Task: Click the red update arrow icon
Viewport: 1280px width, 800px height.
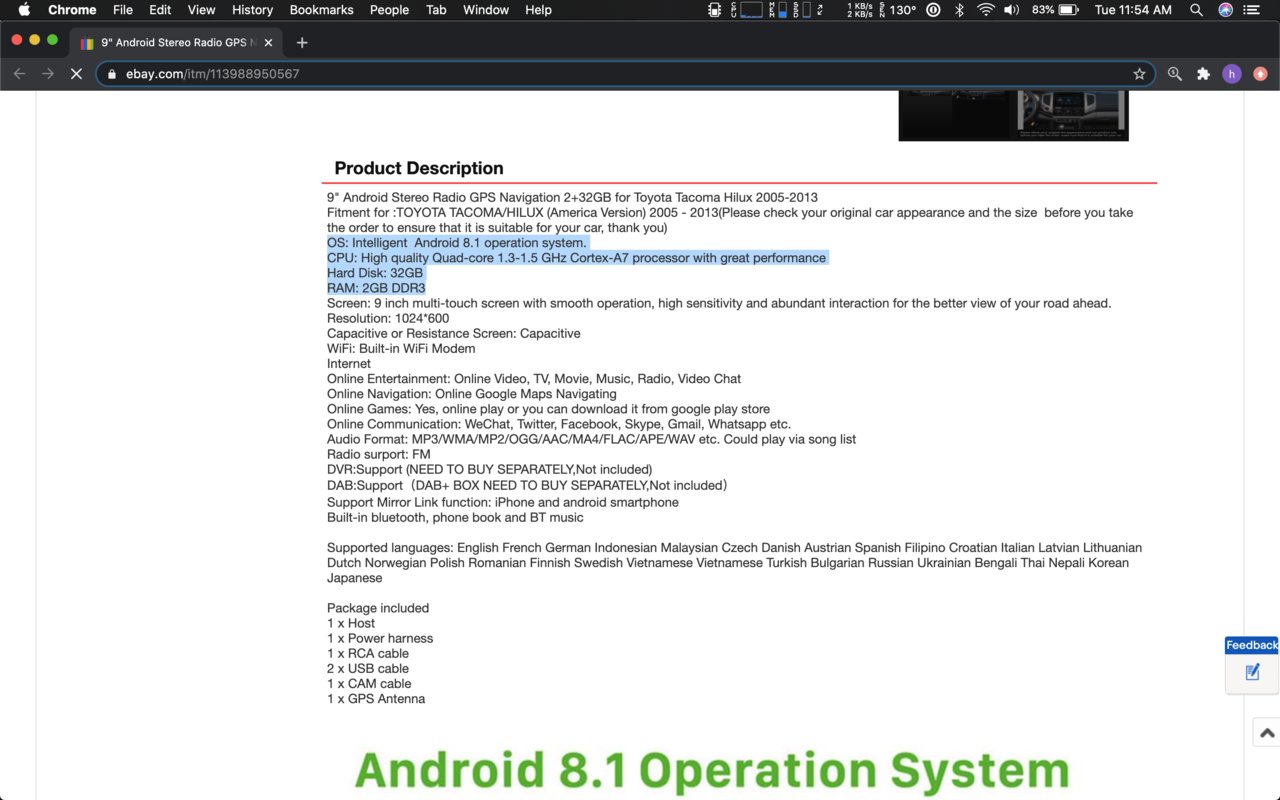Action: pyautogui.click(x=1260, y=74)
